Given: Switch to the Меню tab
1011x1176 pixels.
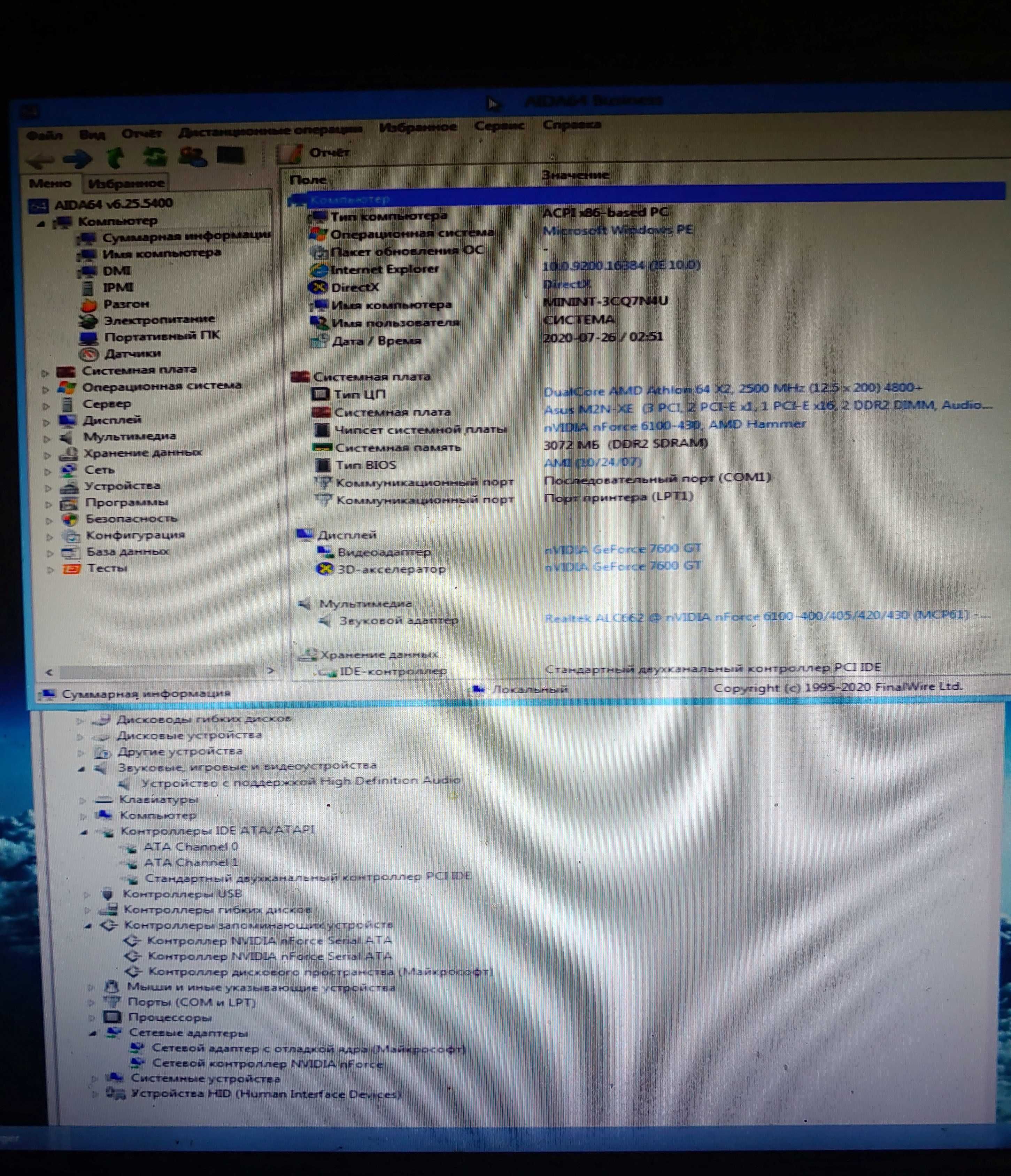Looking at the screenshot, I should [50, 183].
